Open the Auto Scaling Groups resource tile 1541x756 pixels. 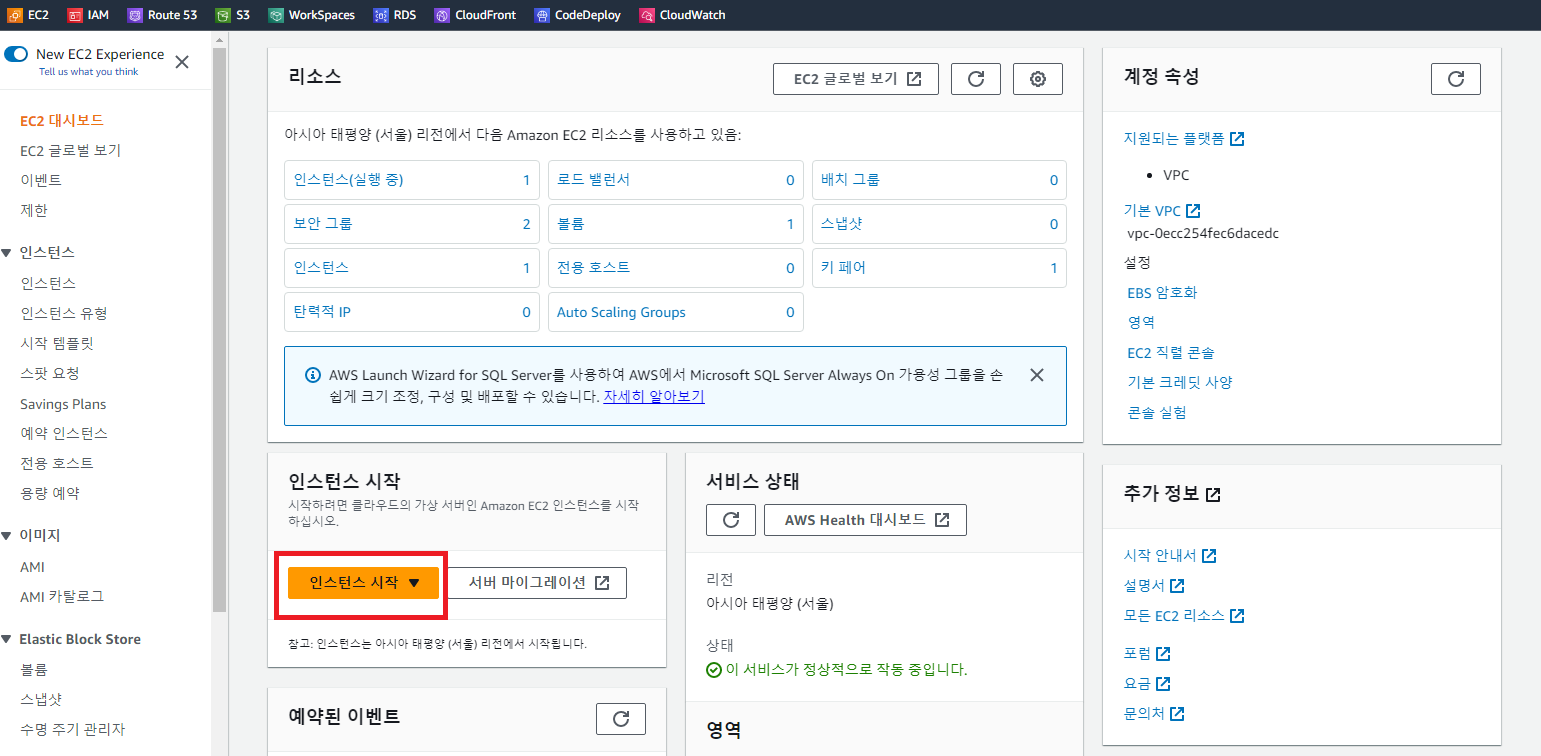[676, 312]
